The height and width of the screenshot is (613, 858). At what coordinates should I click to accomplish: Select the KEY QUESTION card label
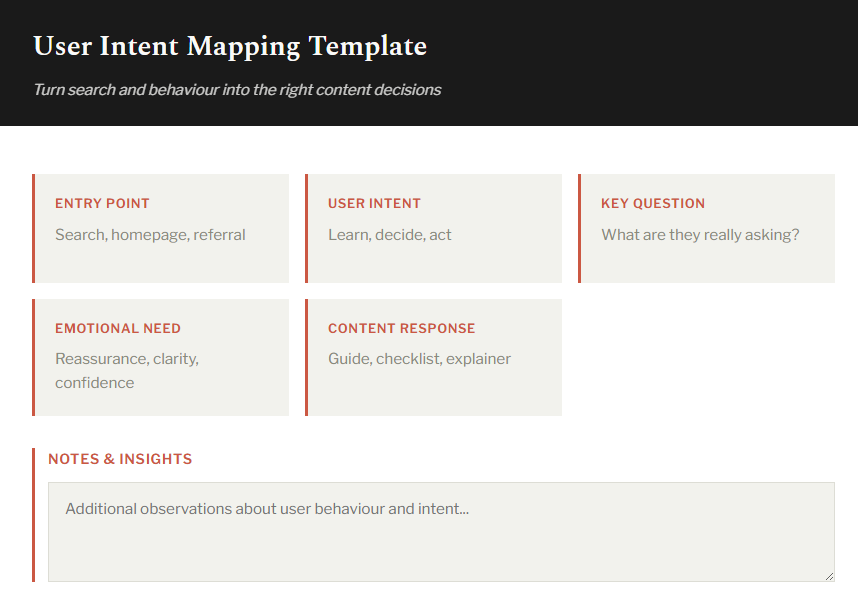tap(652, 203)
